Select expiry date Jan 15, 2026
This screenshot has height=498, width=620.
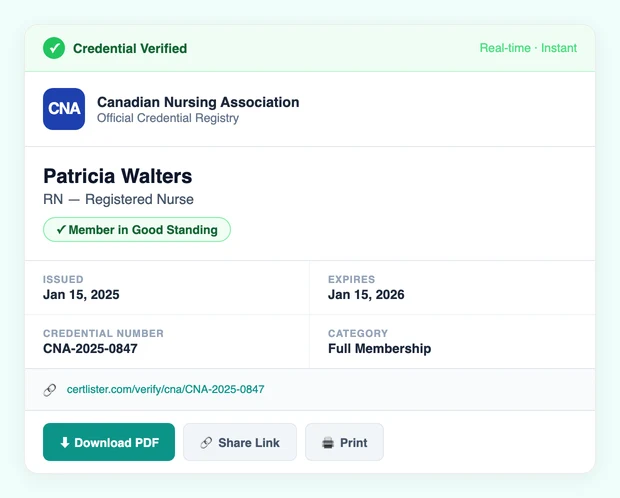pyautogui.click(x=366, y=295)
